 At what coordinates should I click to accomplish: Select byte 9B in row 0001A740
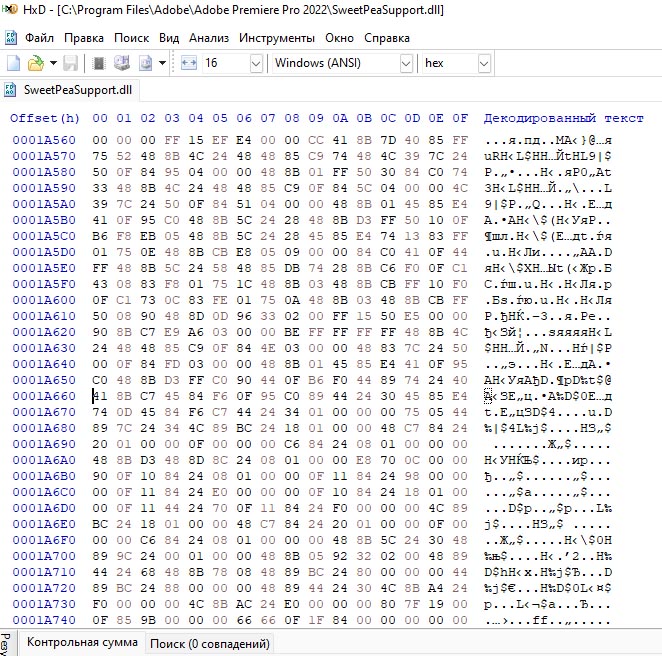148,621
